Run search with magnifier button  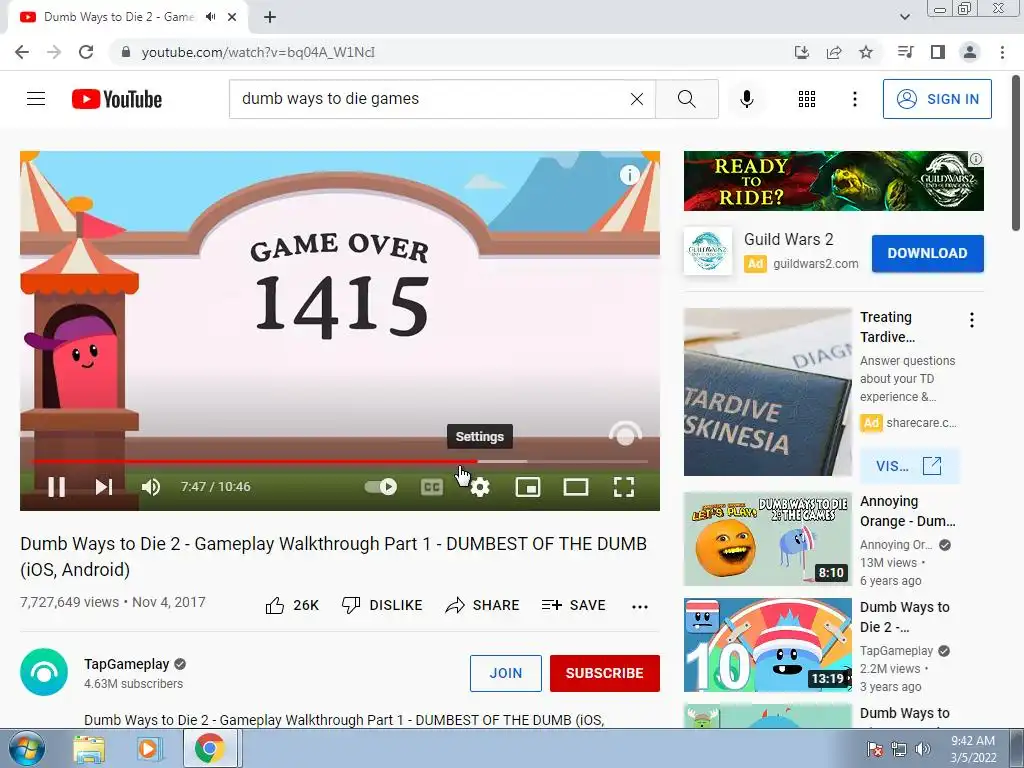(686, 99)
